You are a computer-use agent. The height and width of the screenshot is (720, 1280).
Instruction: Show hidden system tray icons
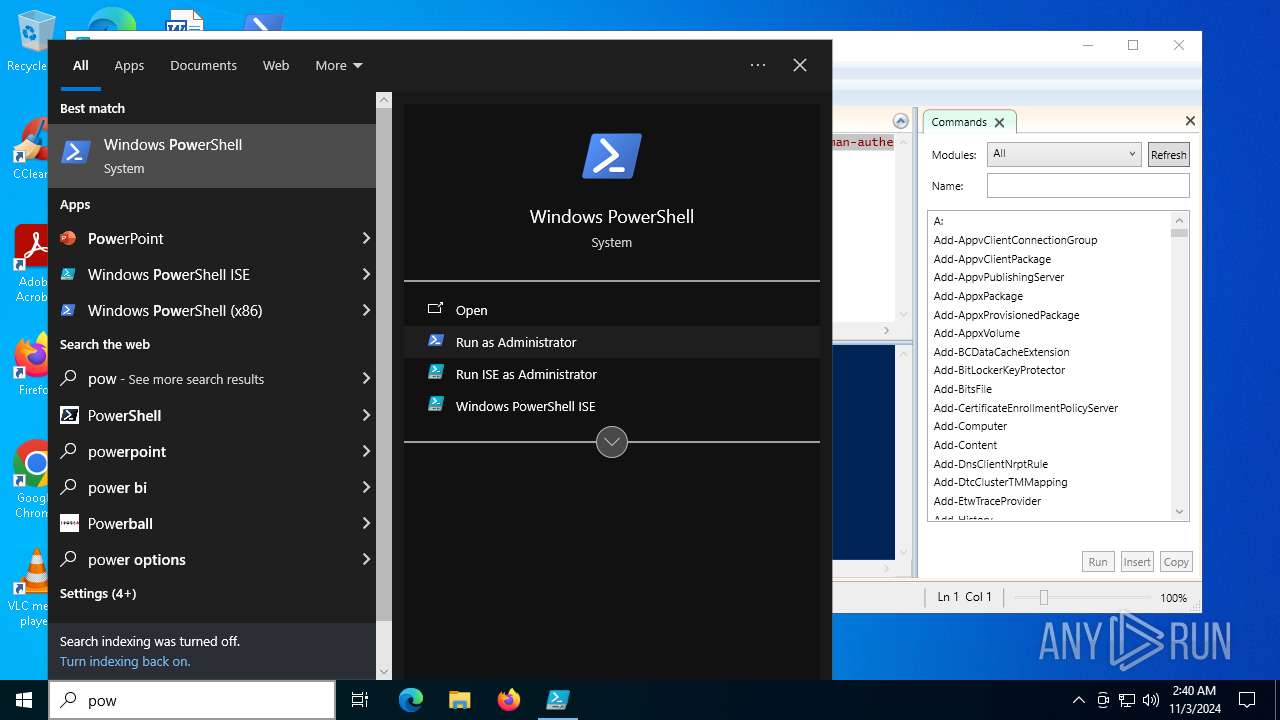[x=1078, y=700]
